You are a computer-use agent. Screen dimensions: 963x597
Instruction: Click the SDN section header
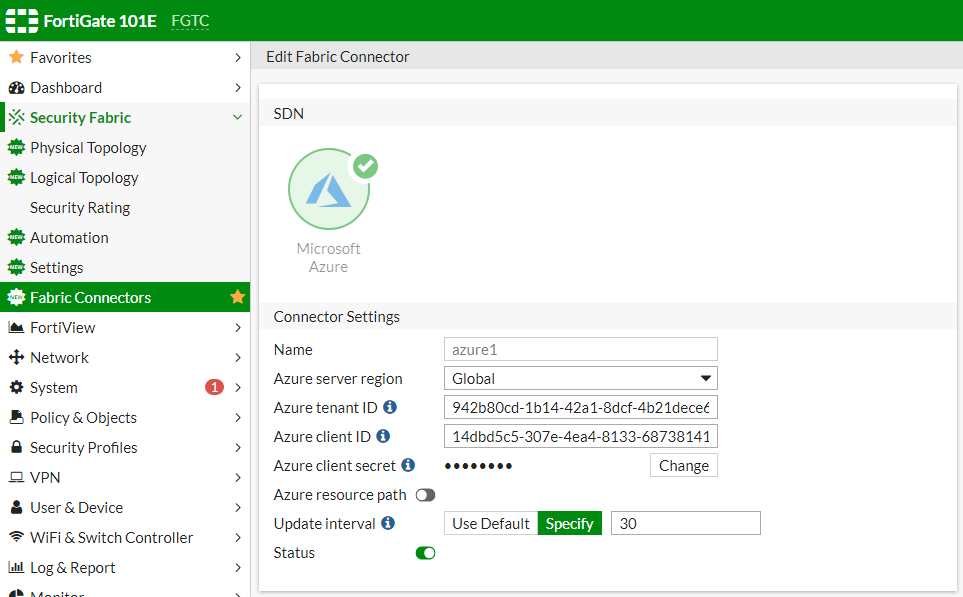[289, 114]
